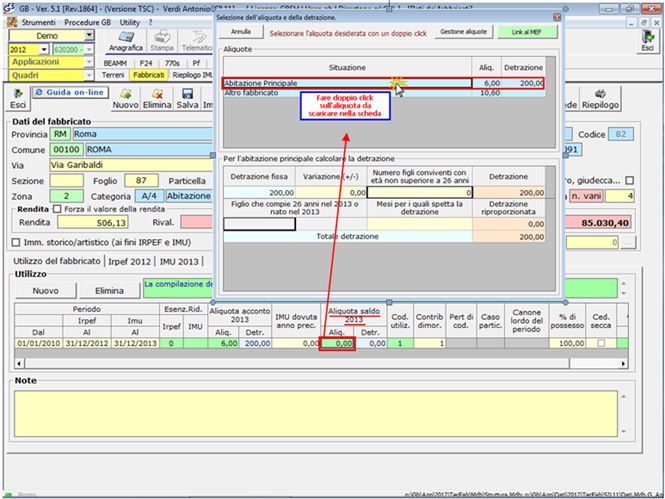Switch to the Pf tab

click(196, 63)
